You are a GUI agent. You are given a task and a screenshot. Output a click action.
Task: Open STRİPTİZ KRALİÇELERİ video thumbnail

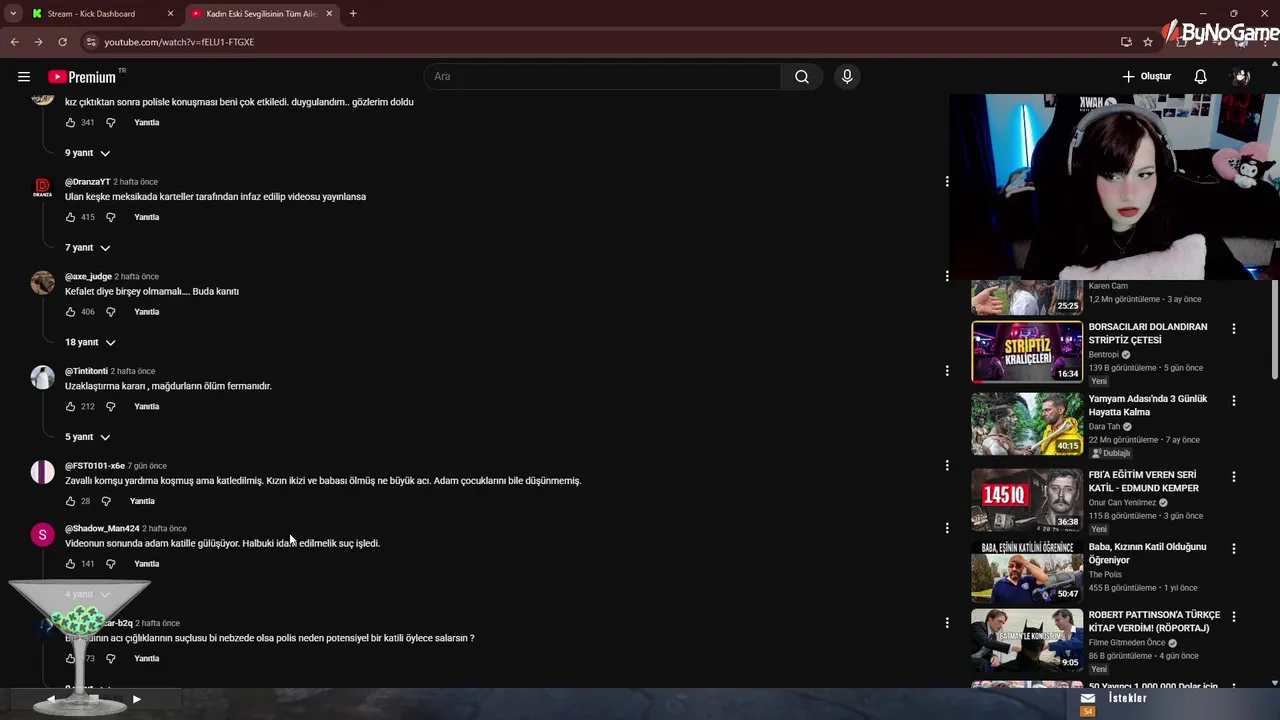[x=1027, y=352]
